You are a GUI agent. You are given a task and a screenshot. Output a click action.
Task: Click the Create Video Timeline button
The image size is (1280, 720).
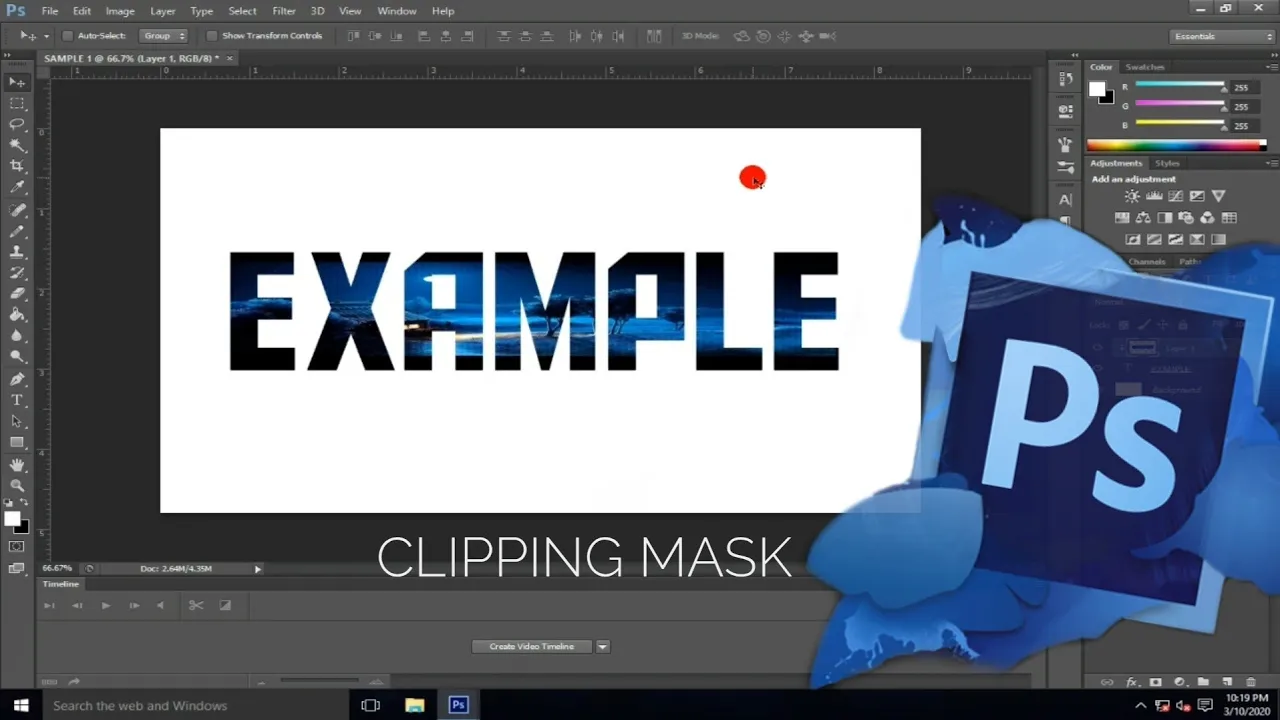tap(532, 647)
